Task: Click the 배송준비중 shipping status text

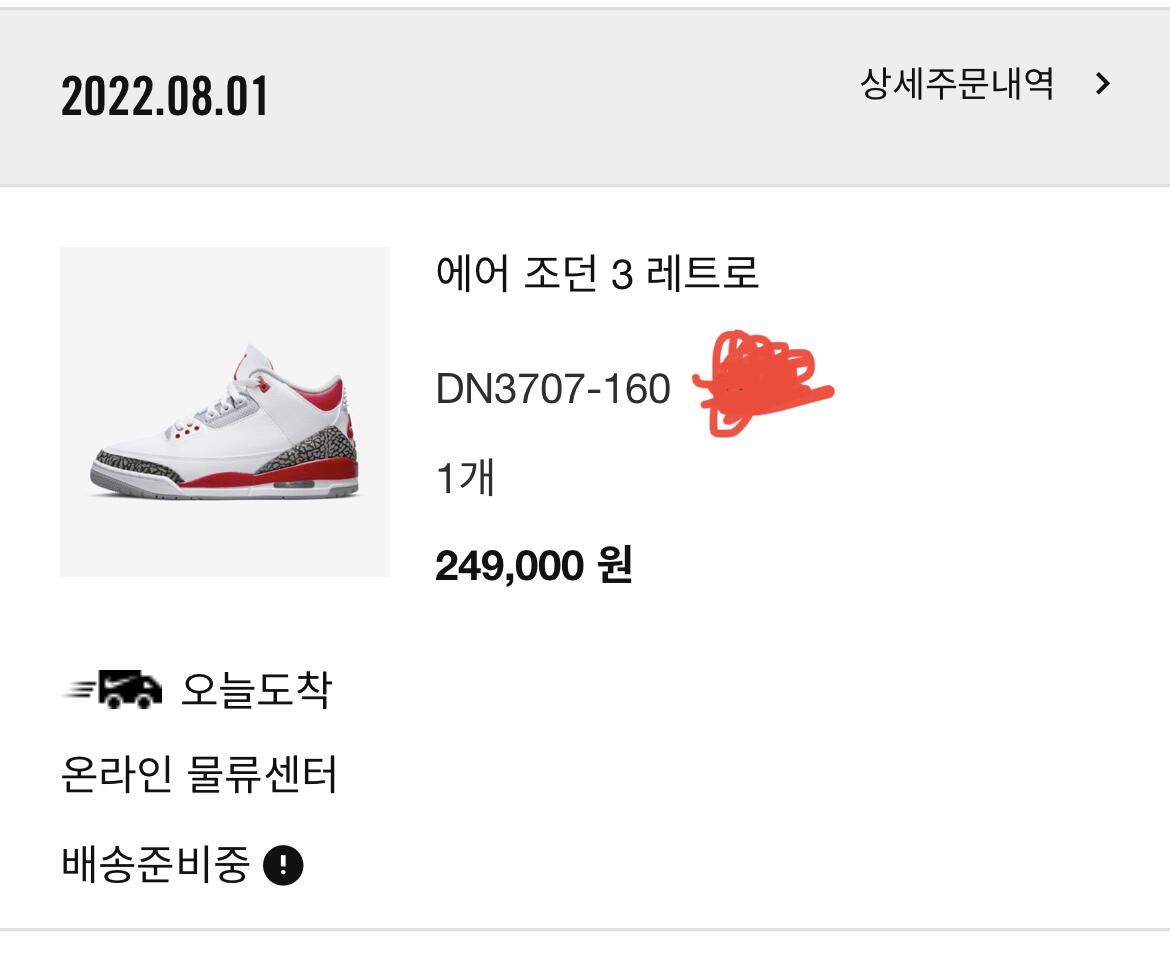Action: (155, 864)
